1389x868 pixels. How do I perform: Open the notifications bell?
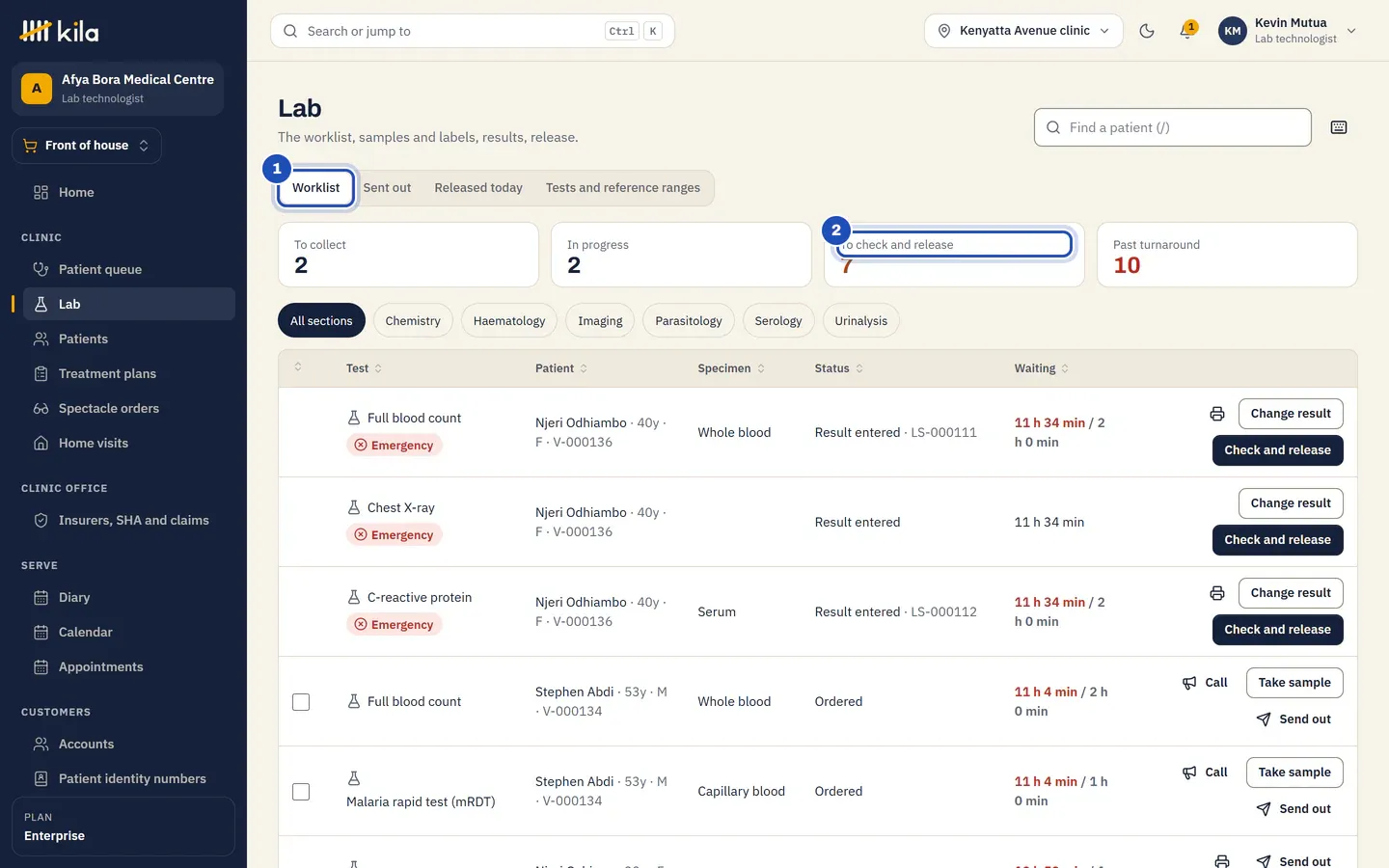click(x=1187, y=31)
